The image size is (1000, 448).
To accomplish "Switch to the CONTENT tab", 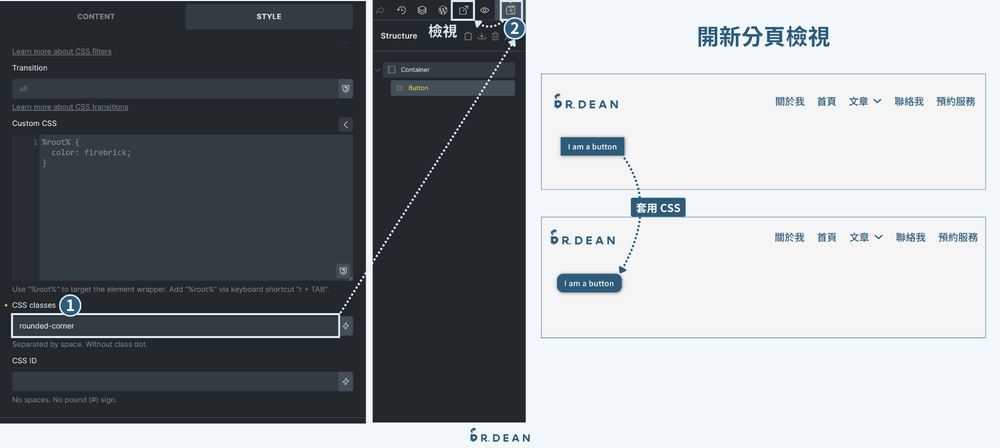I will coord(96,16).
